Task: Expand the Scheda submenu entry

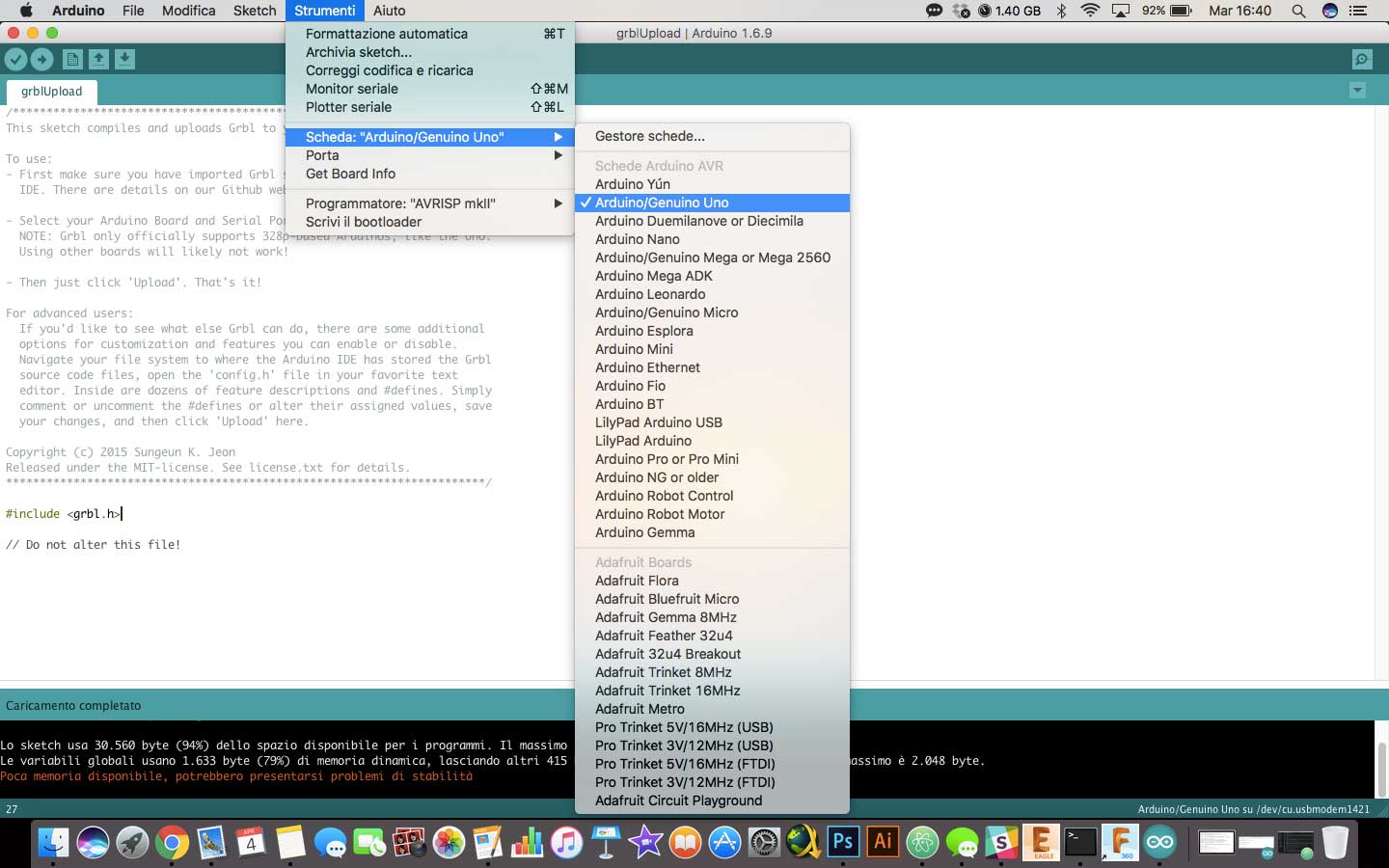Action: coord(430,137)
